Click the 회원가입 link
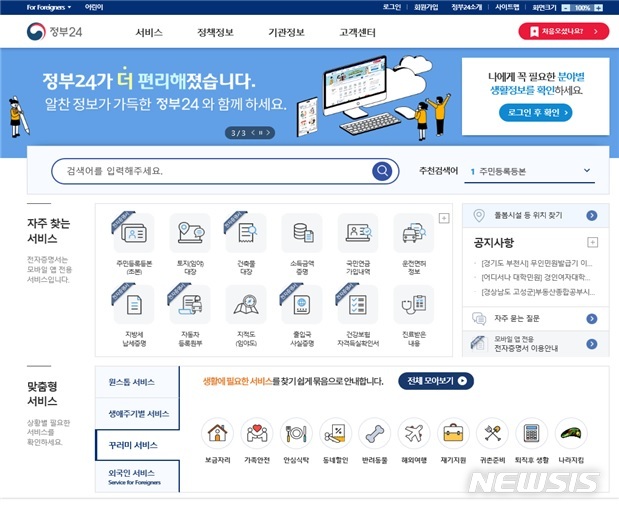The image size is (619, 511). pyautogui.click(x=426, y=7)
